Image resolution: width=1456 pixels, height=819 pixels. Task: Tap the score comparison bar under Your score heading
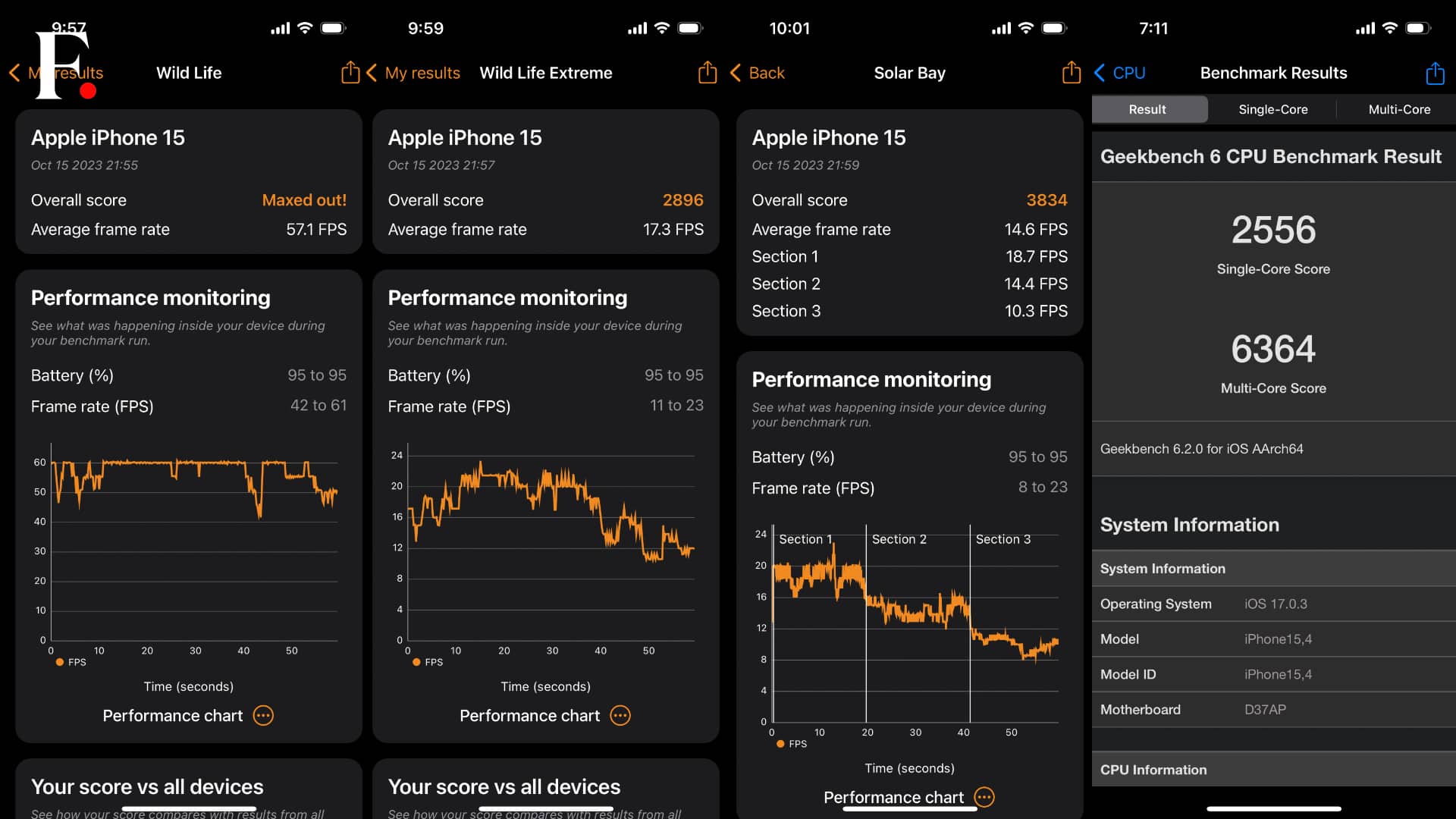[188, 808]
